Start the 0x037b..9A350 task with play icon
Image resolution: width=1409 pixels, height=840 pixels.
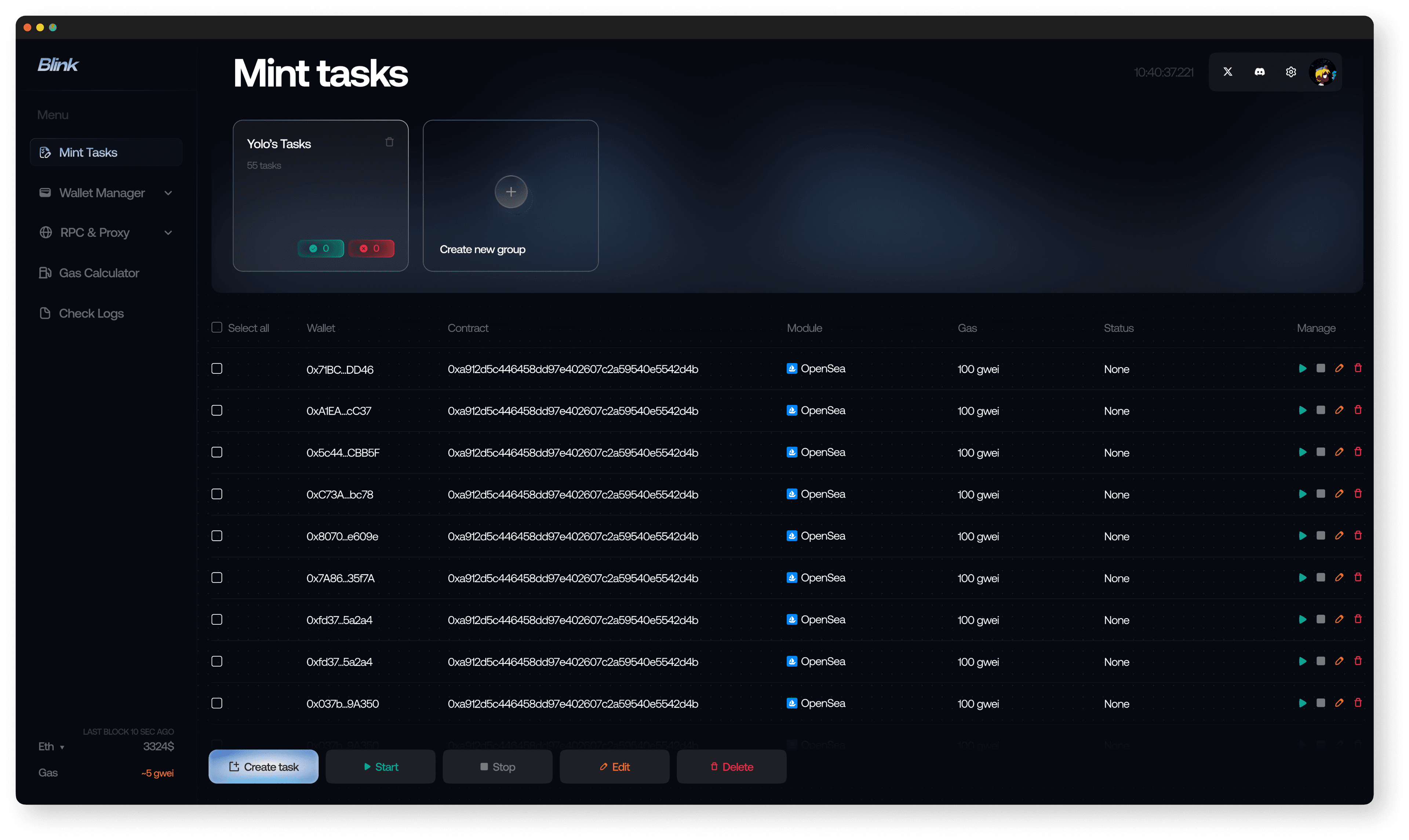pos(1302,703)
